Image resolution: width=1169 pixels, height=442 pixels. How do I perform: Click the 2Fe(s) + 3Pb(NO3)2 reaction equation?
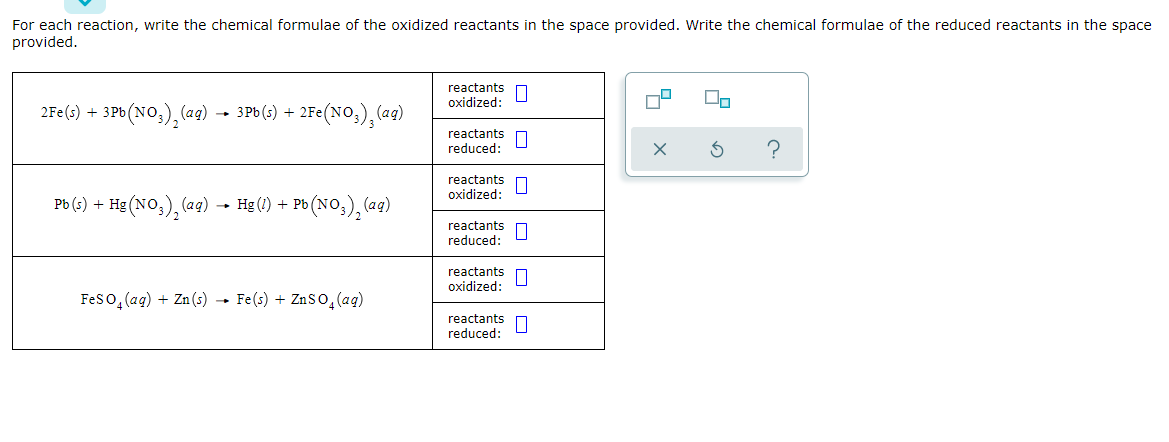222,116
